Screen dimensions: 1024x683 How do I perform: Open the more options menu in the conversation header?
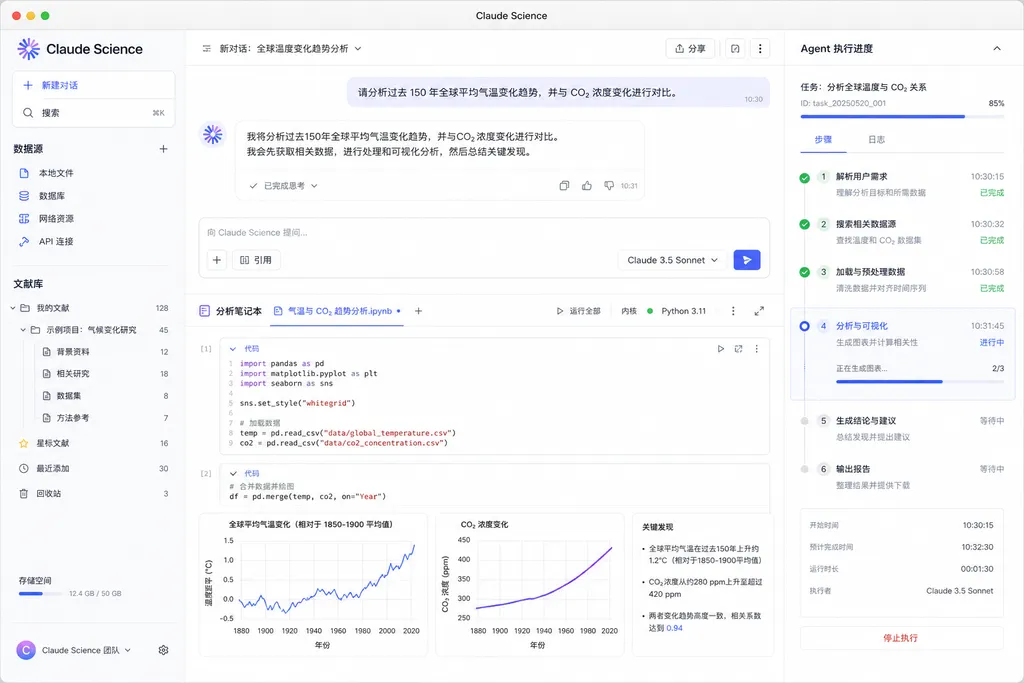[760, 48]
